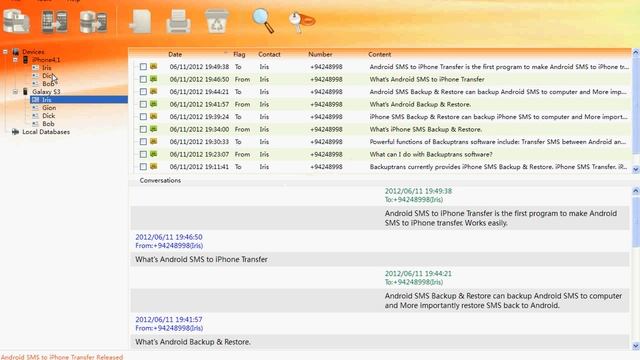Message list scrollbar down arrow
The image size is (640, 360).
[636, 169]
